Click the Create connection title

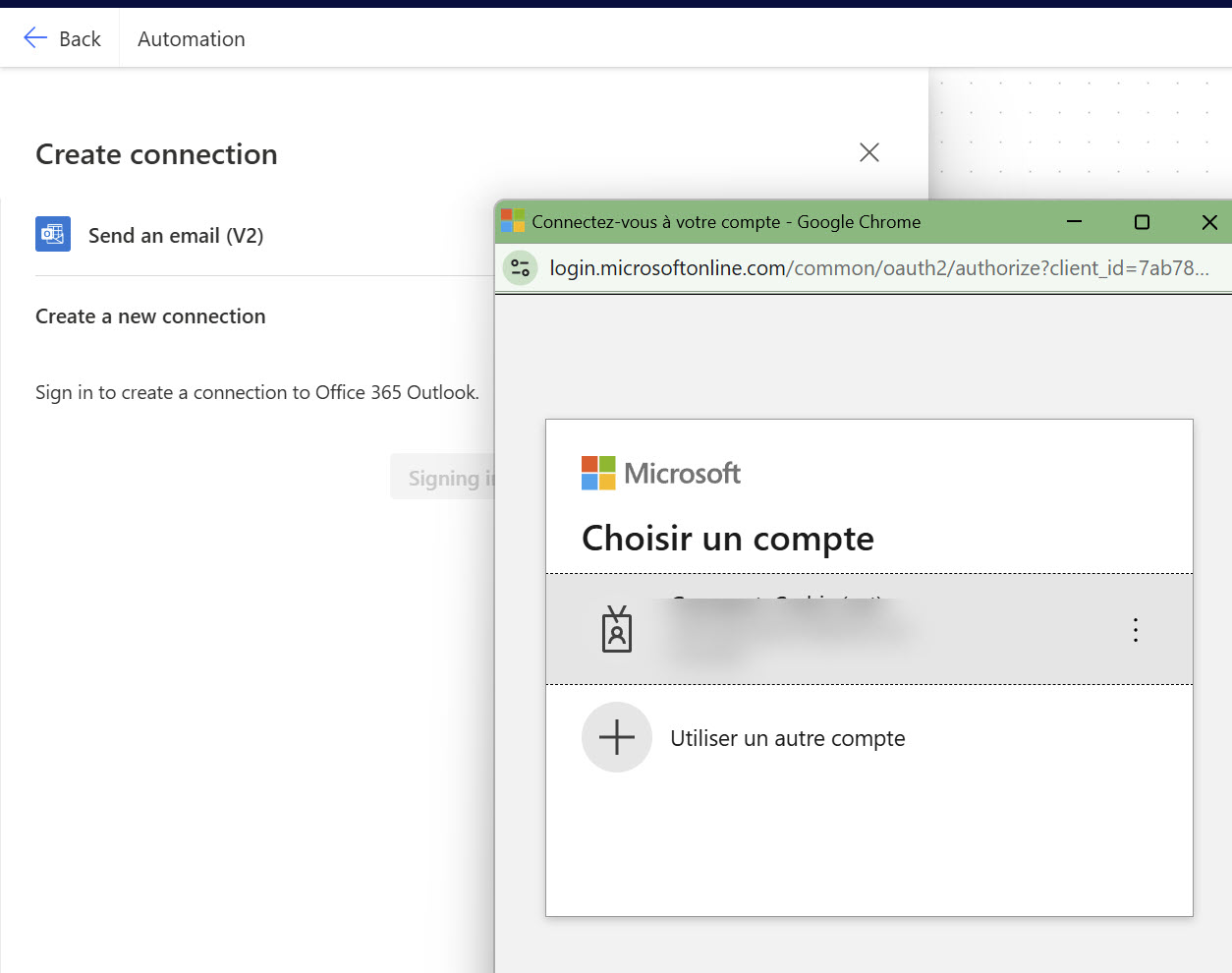(x=156, y=154)
